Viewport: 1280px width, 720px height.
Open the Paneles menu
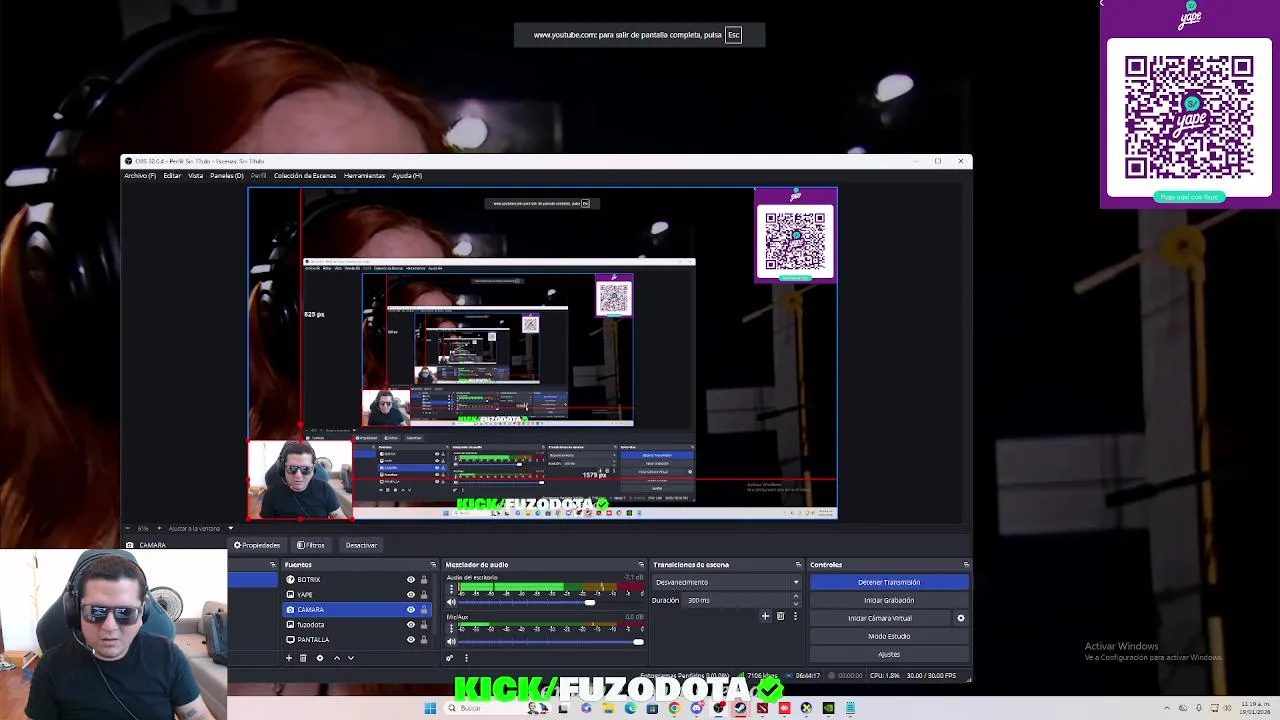(226, 176)
